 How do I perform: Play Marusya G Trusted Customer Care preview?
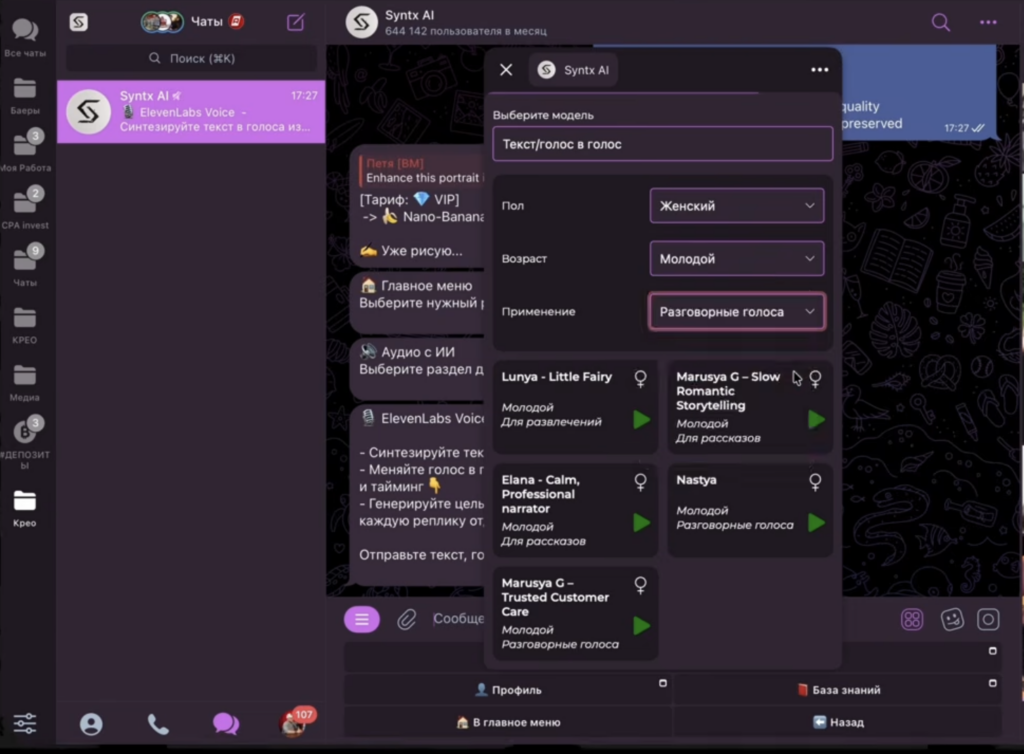641,626
